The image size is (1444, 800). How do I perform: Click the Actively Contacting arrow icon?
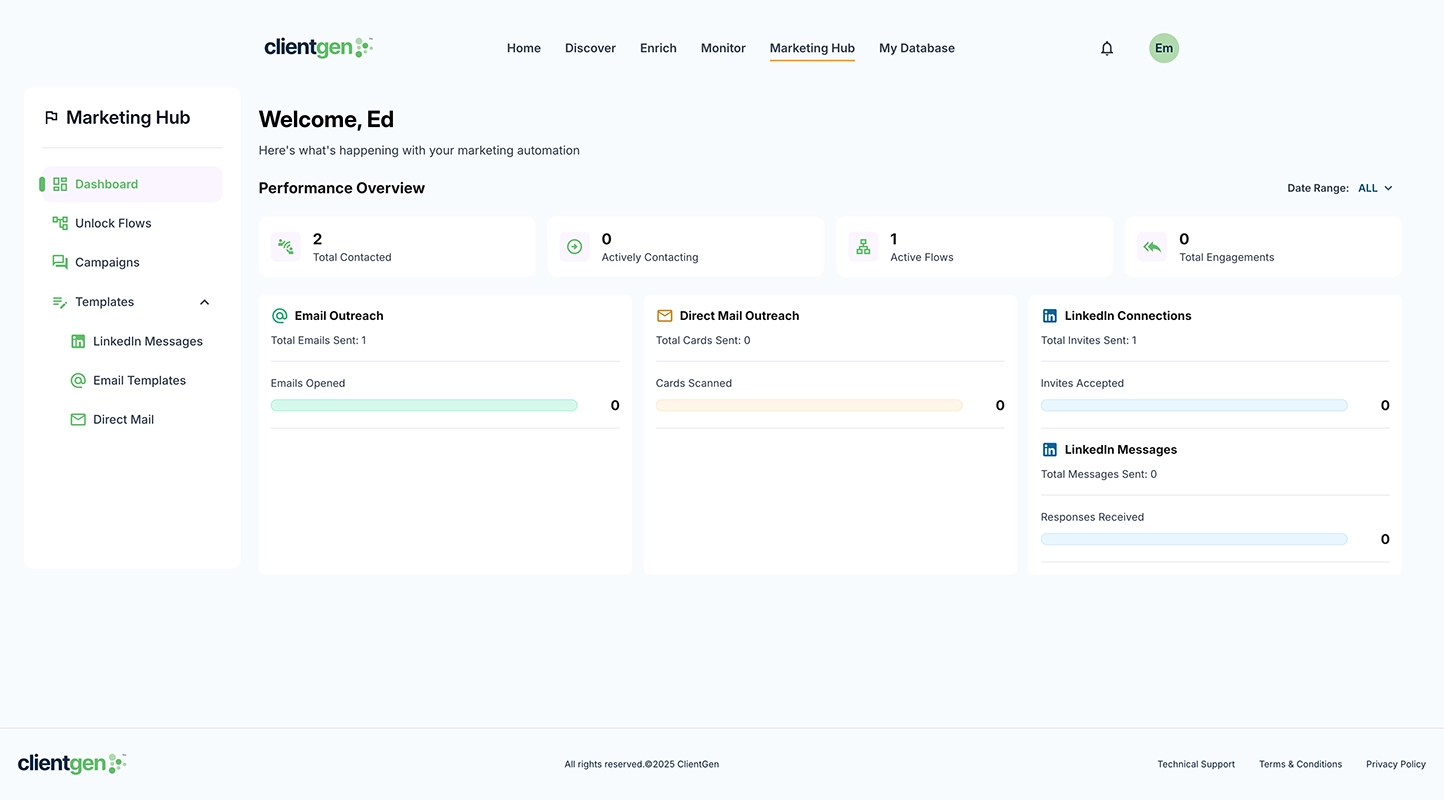pyautogui.click(x=574, y=247)
